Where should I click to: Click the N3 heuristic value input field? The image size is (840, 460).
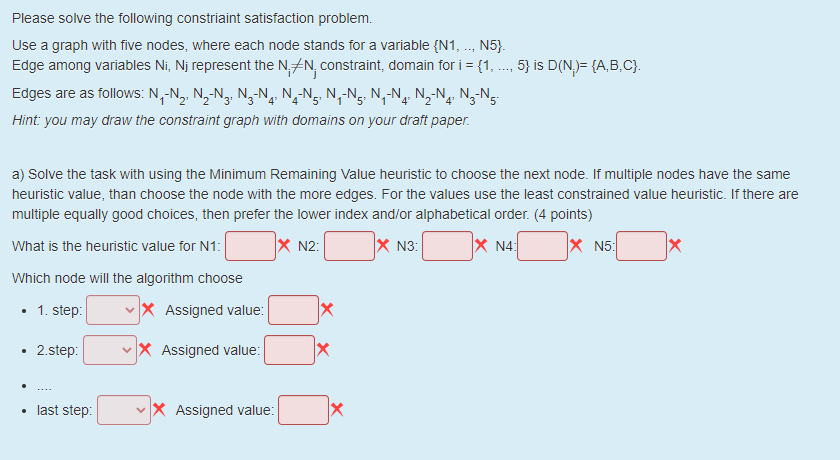(x=447, y=246)
